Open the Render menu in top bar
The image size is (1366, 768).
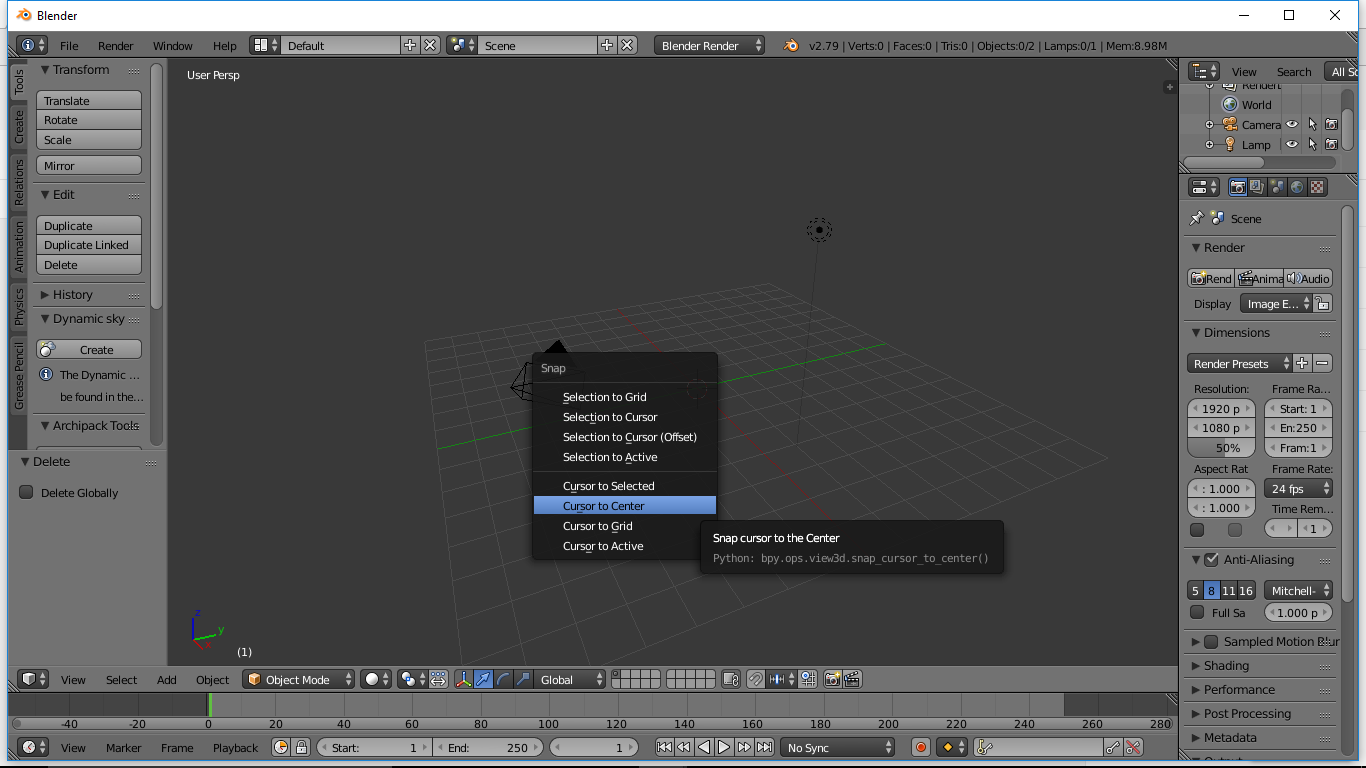115,45
